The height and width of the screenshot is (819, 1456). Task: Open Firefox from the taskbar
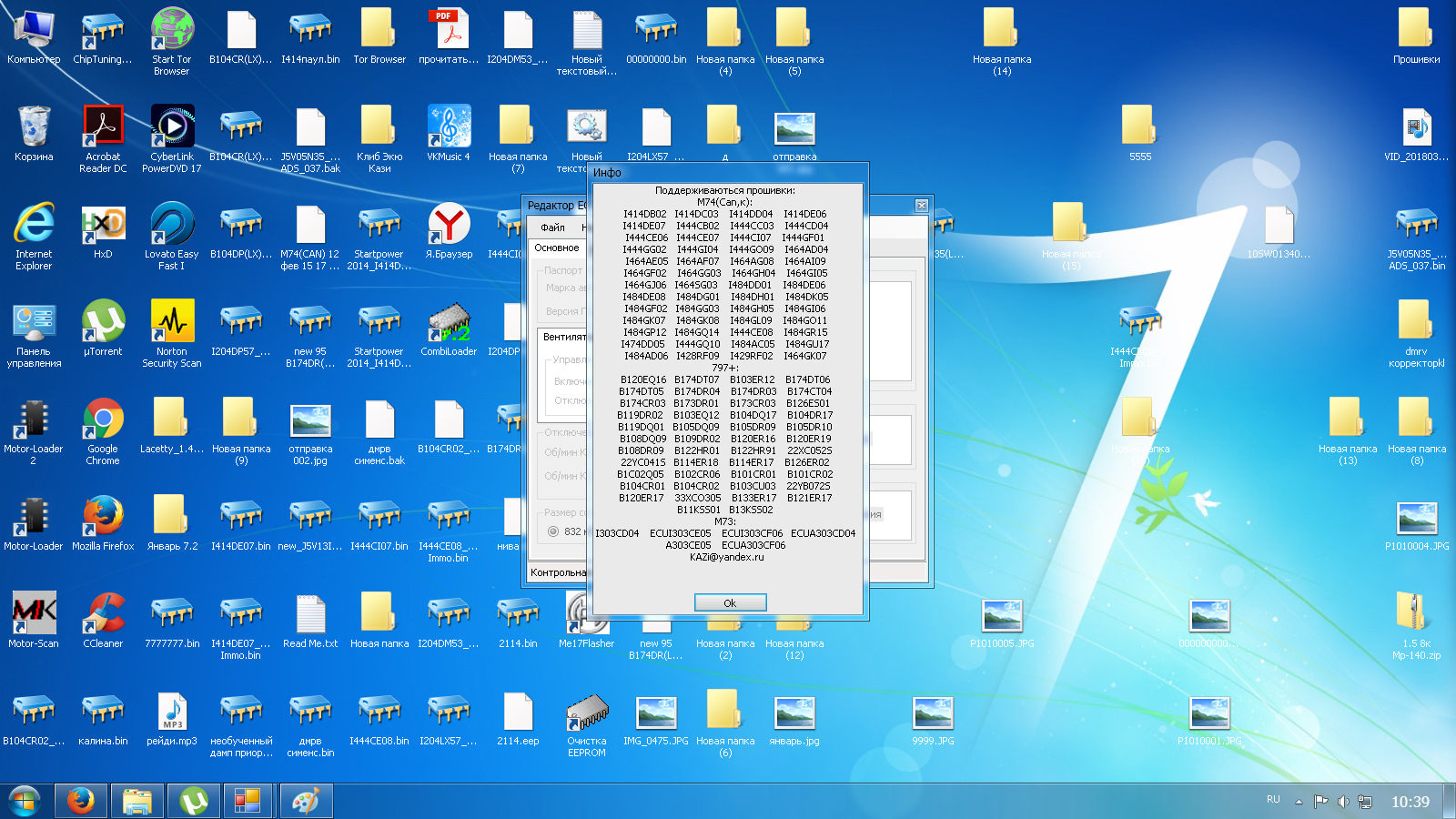point(81,801)
